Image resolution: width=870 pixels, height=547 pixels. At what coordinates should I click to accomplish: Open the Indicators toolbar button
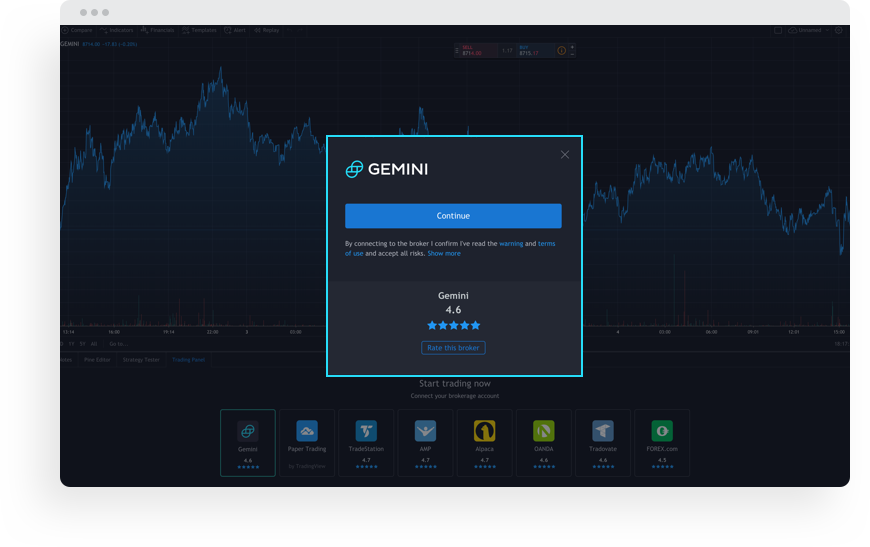pos(117,30)
